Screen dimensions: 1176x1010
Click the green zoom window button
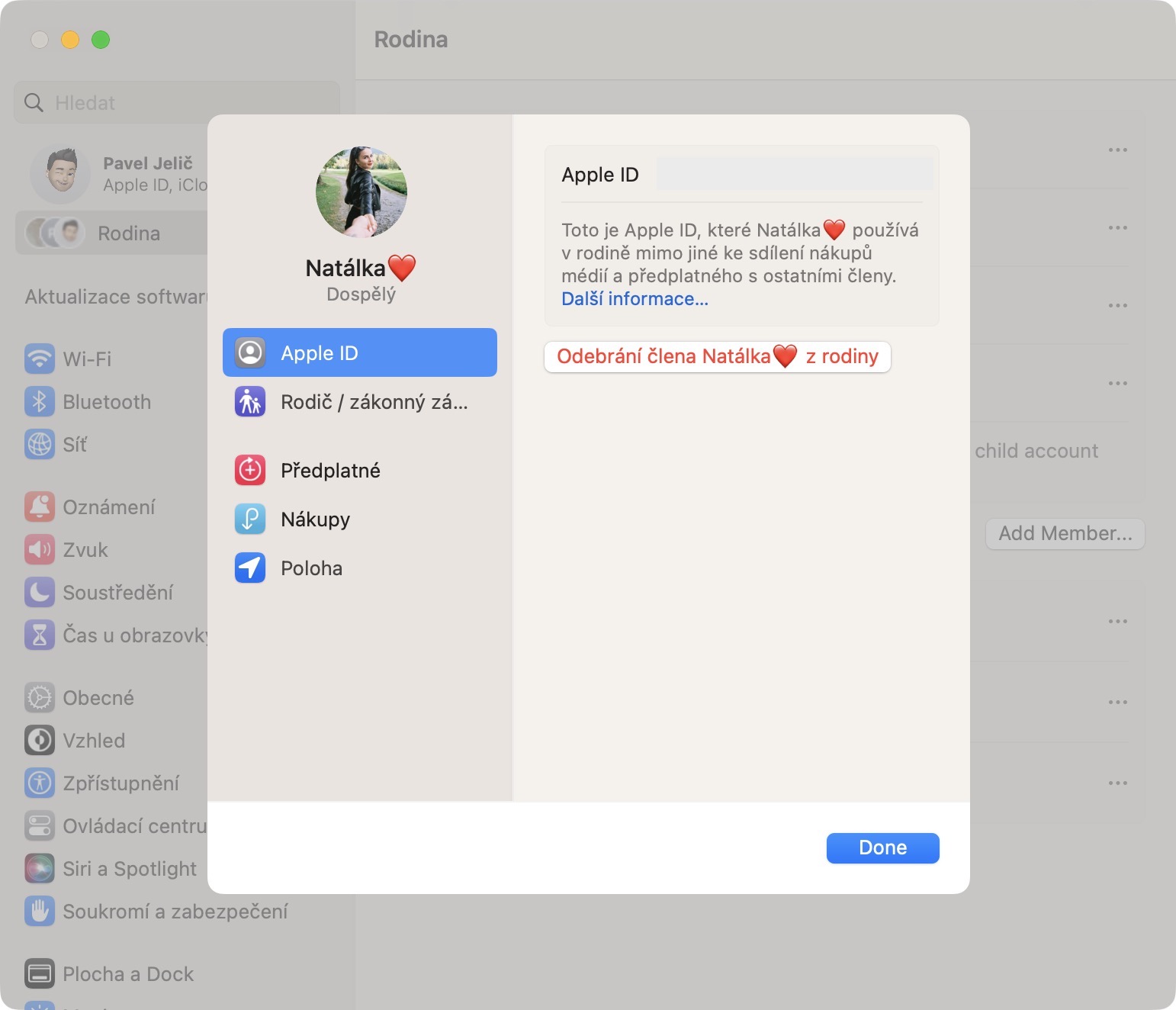tap(101, 40)
